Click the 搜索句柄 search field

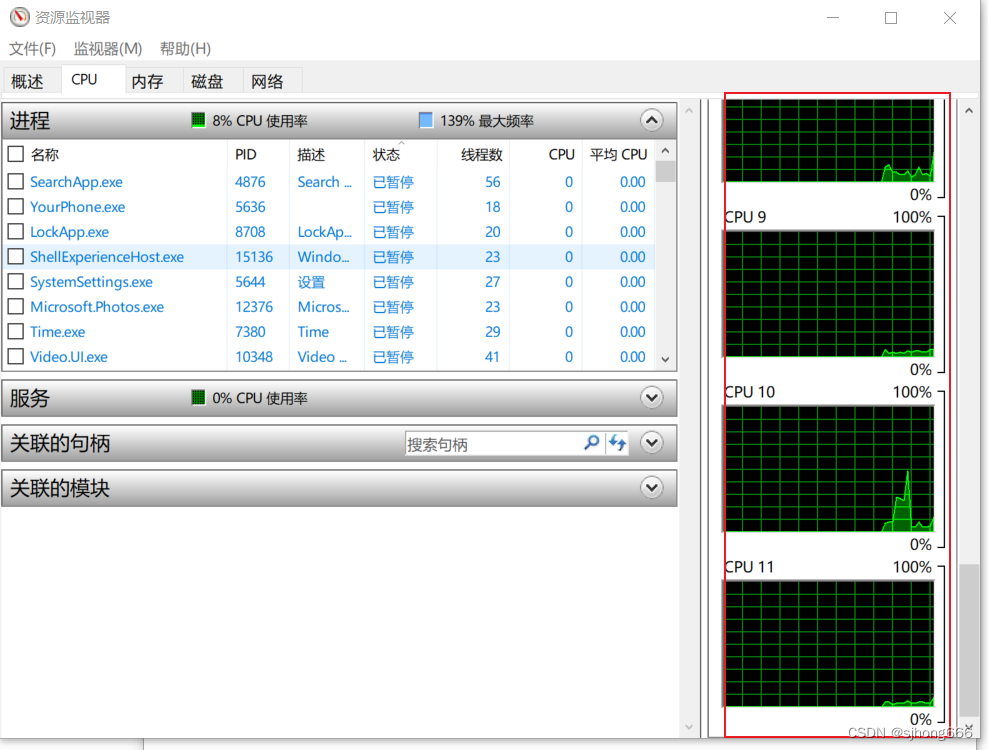tap(493, 444)
